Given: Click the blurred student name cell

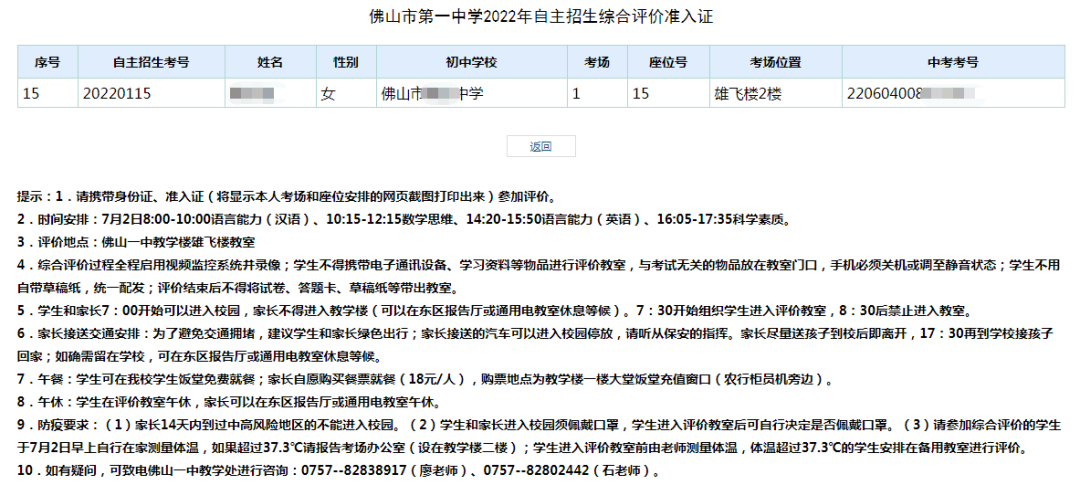Looking at the screenshot, I should click(252, 94).
